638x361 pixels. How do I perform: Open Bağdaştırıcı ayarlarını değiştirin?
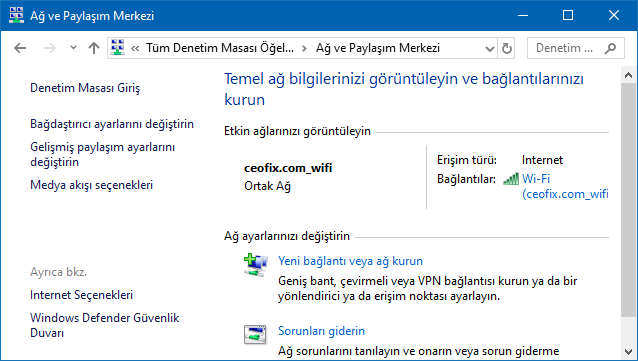click(x=112, y=124)
